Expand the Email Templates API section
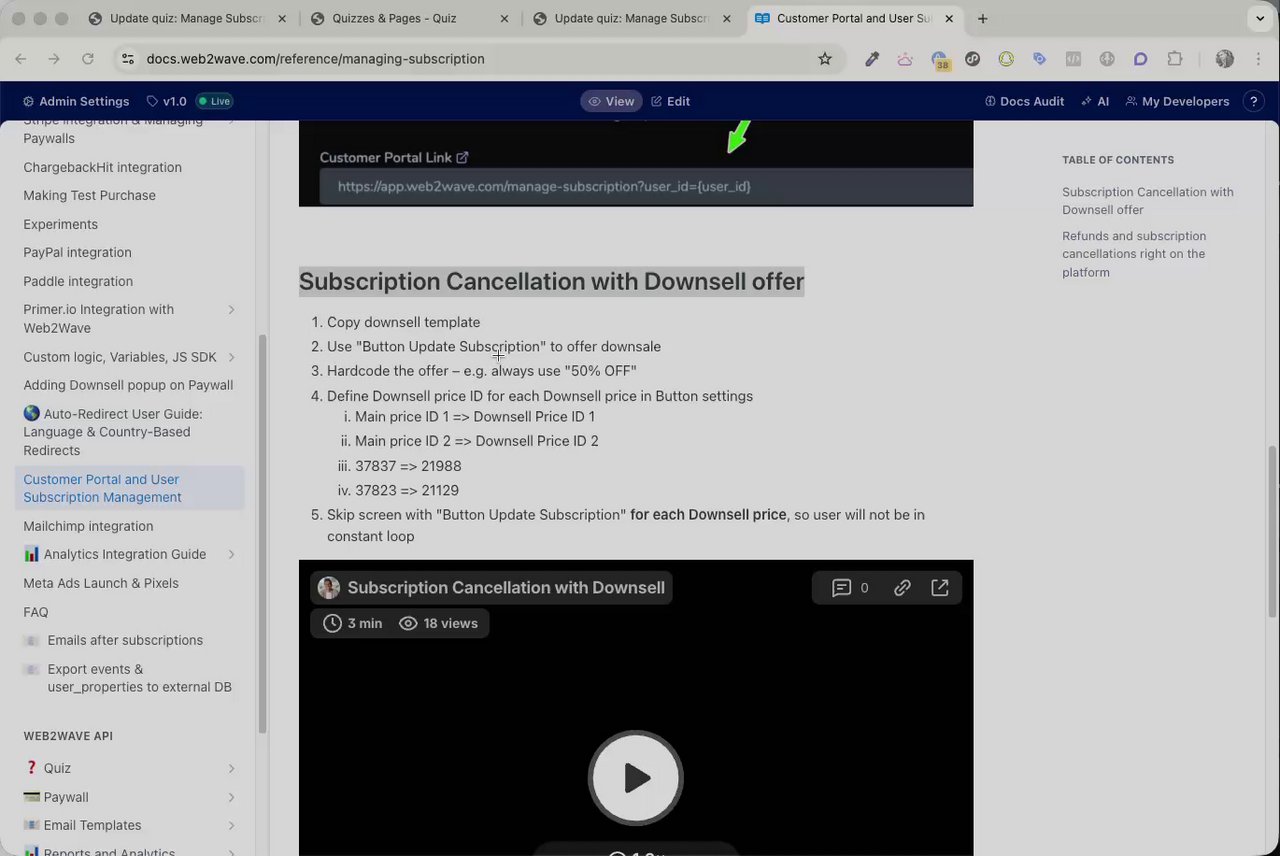Screen dimensions: 1280x856 coord(231,826)
